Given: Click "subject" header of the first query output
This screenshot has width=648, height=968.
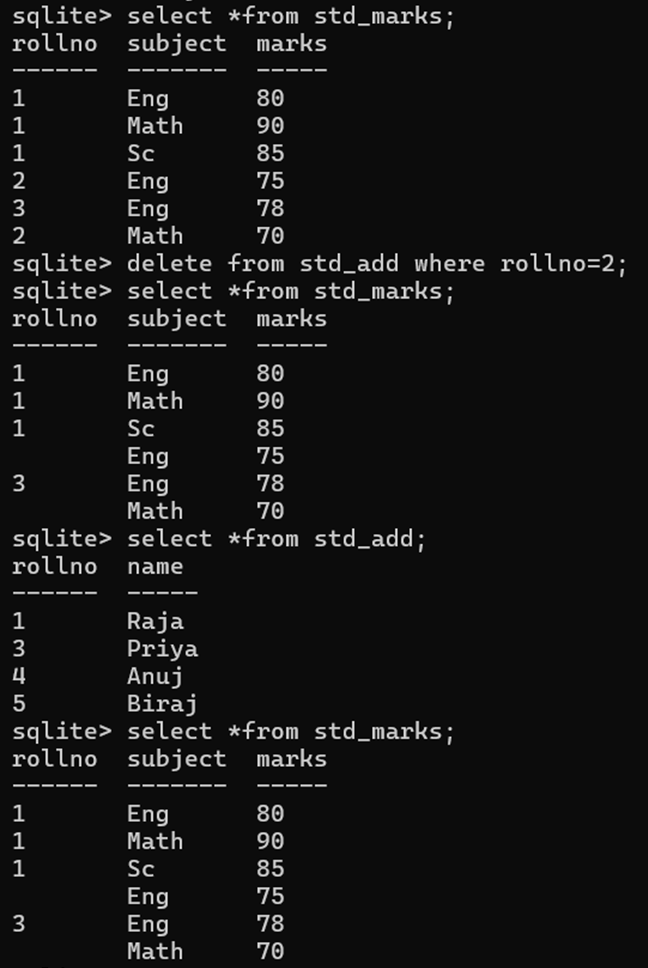Looking at the screenshot, I should click(176, 44).
